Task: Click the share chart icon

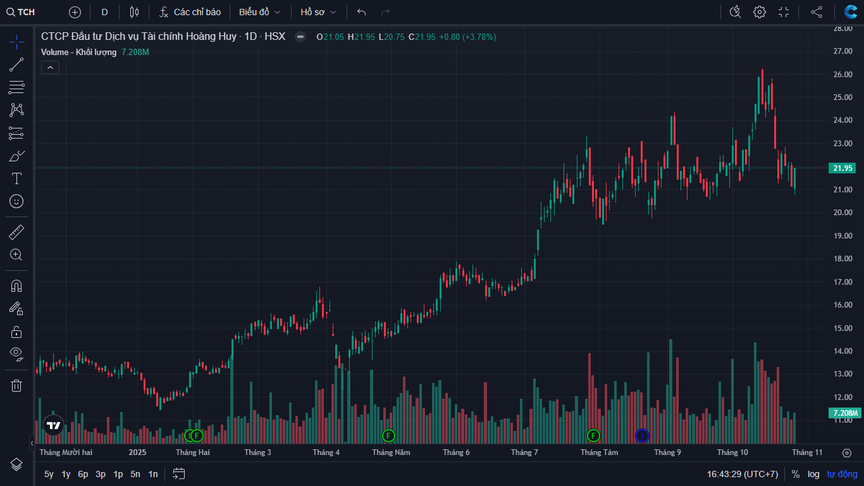Action: pos(817,12)
